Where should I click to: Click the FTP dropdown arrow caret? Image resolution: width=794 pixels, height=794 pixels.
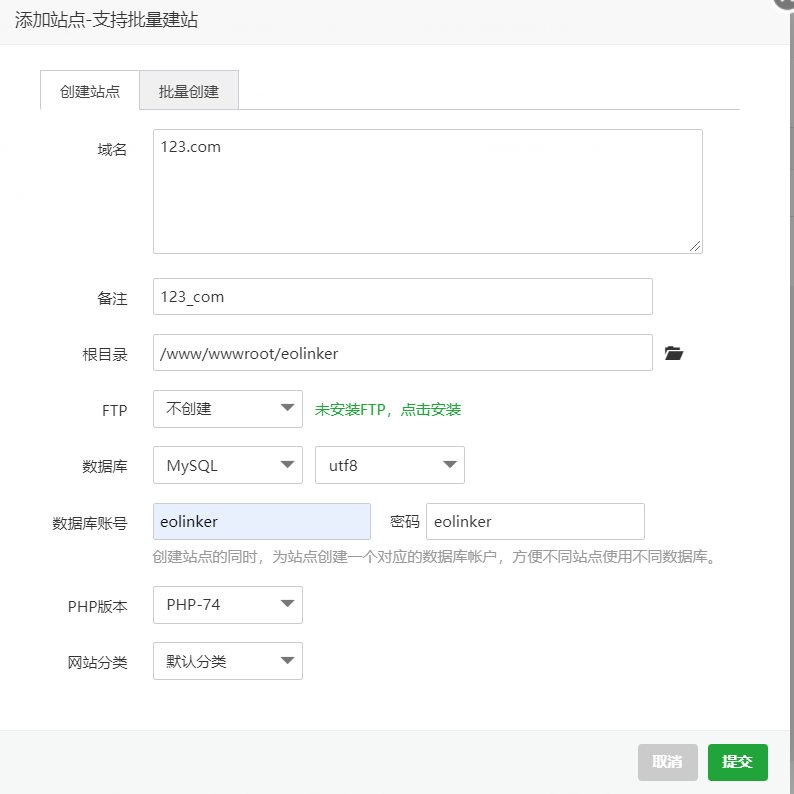[287, 408]
